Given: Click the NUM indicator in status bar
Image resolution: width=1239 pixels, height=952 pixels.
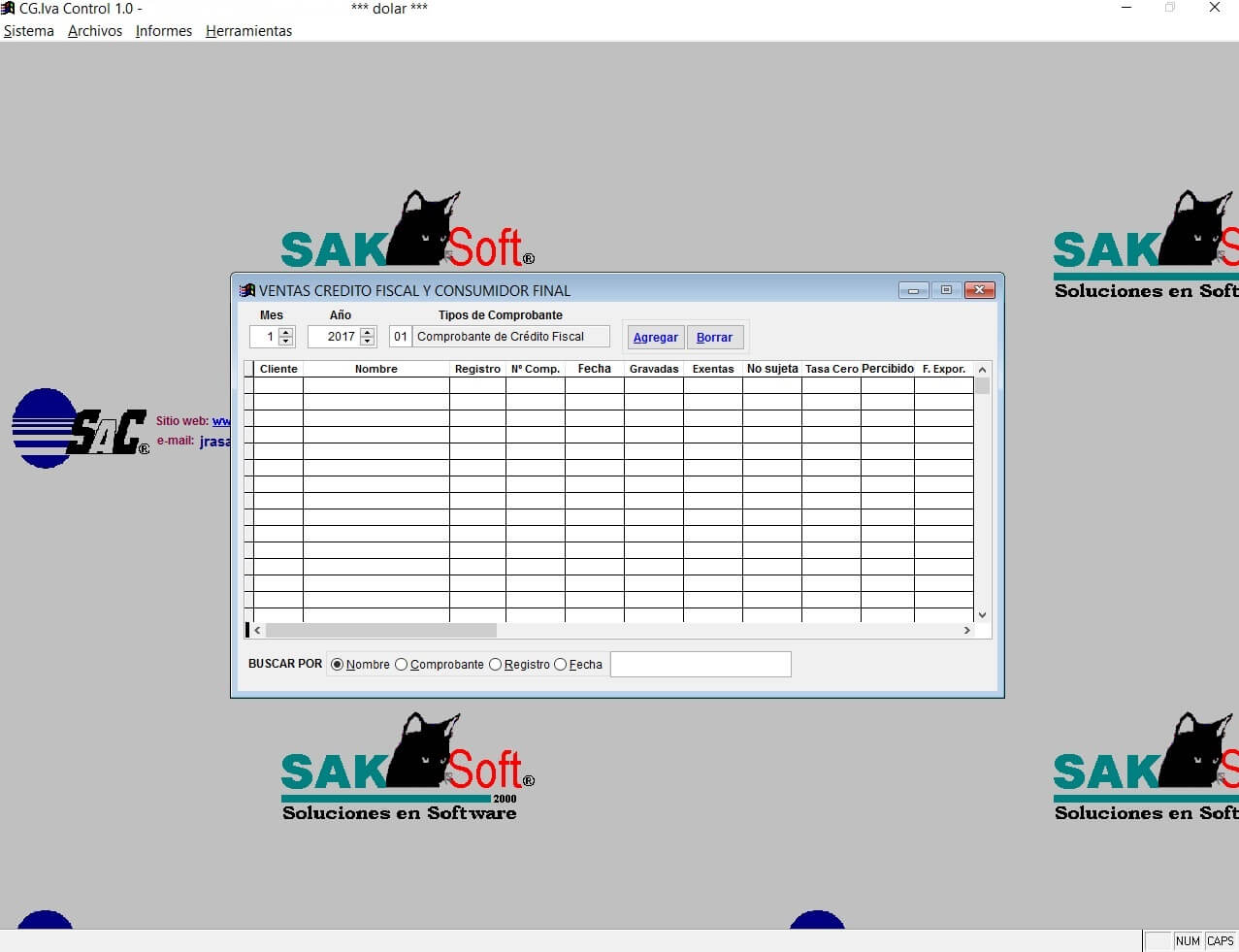Looking at the screenshot, I should click(1188, 941).
